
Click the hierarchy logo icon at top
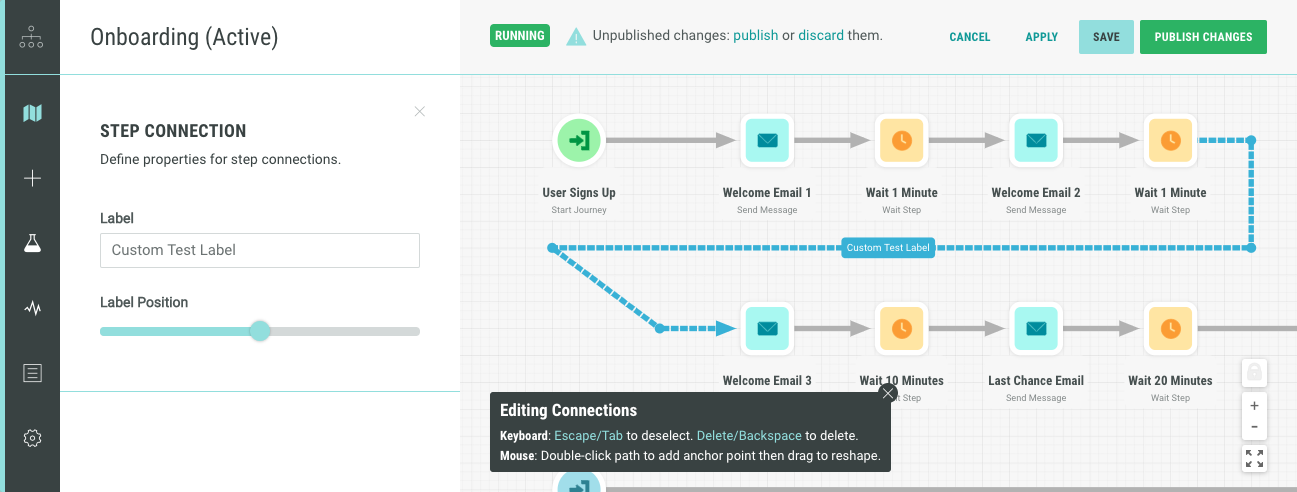pos(32,37)
